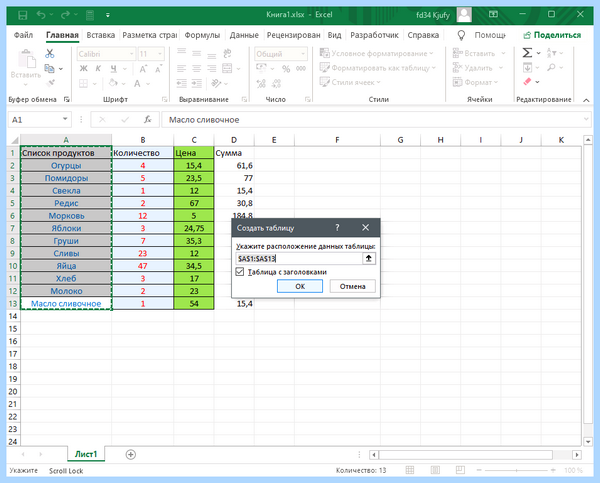
Task: Click the AutoSum sigma icon
Action: tap(527, 52)
